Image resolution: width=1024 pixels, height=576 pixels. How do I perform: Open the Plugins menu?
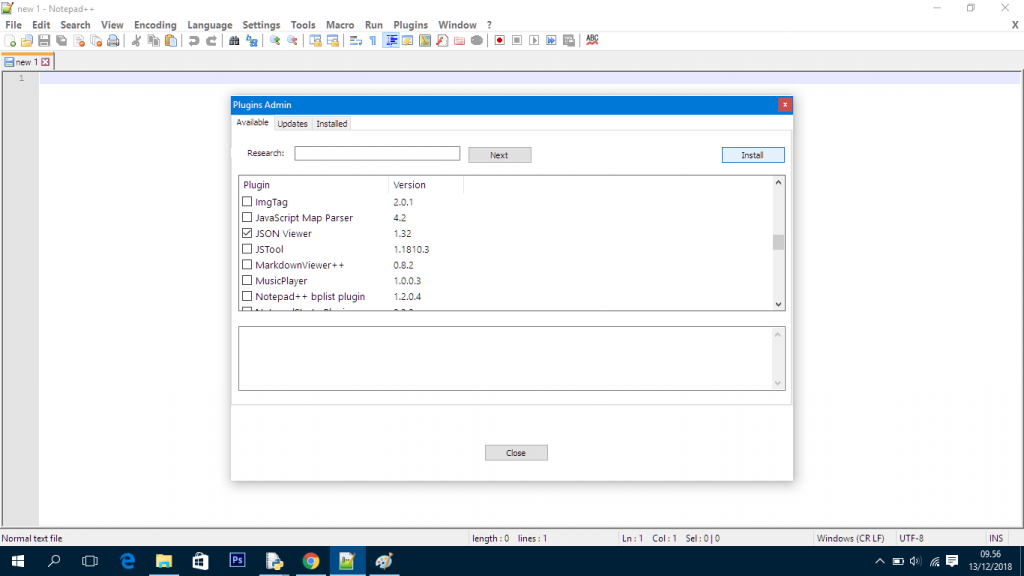pyautogui.click(x=410, y=25)
